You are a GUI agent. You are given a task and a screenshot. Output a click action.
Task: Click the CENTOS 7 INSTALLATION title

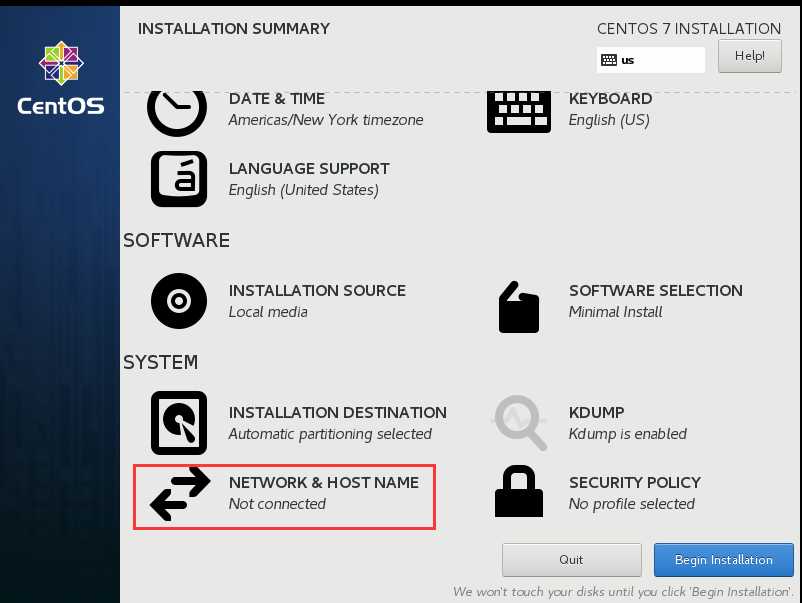tap(689, 29)
